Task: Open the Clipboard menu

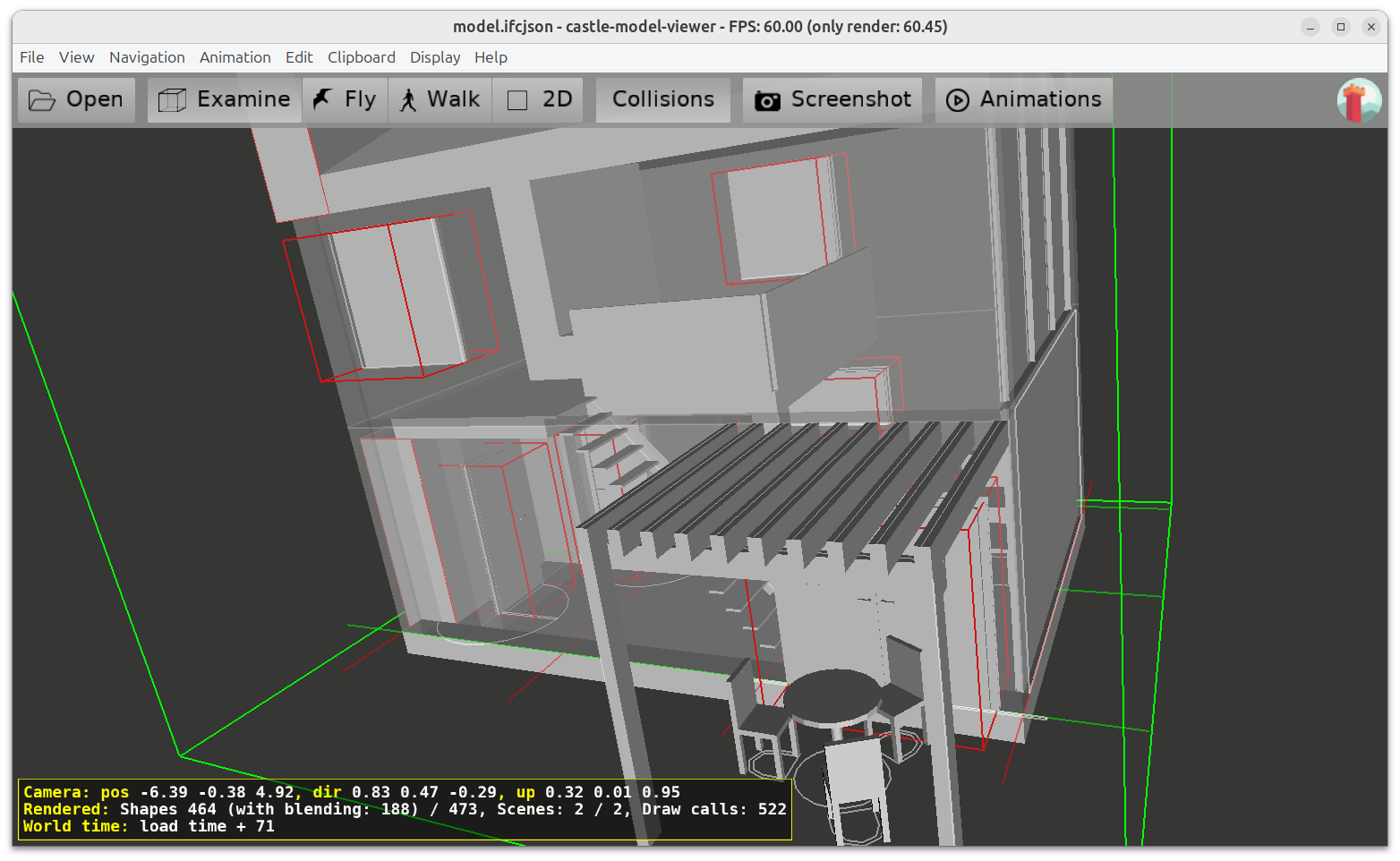Action: click(361, 57)
